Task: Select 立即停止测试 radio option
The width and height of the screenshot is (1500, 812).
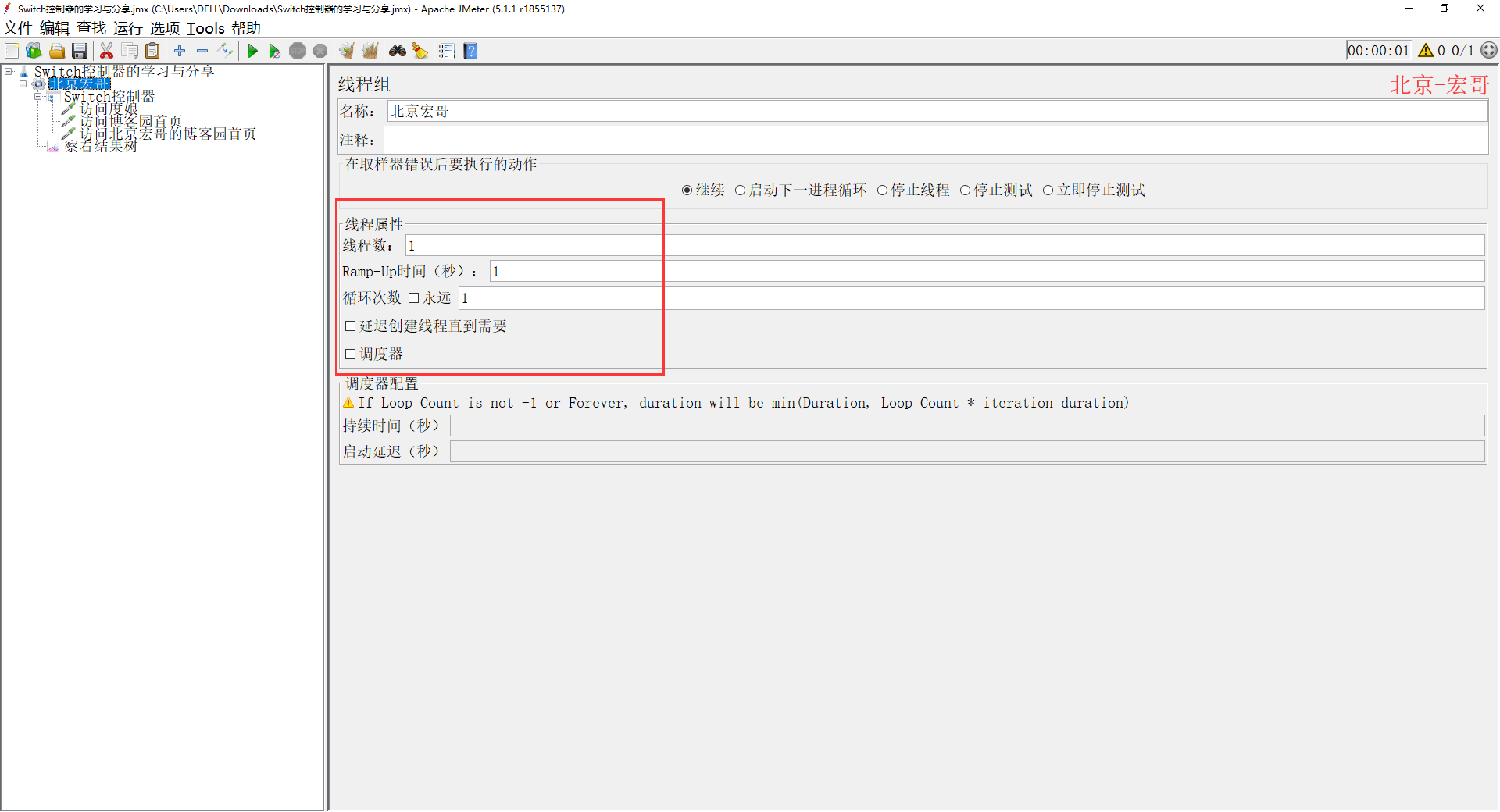Action: [1048, 191]
